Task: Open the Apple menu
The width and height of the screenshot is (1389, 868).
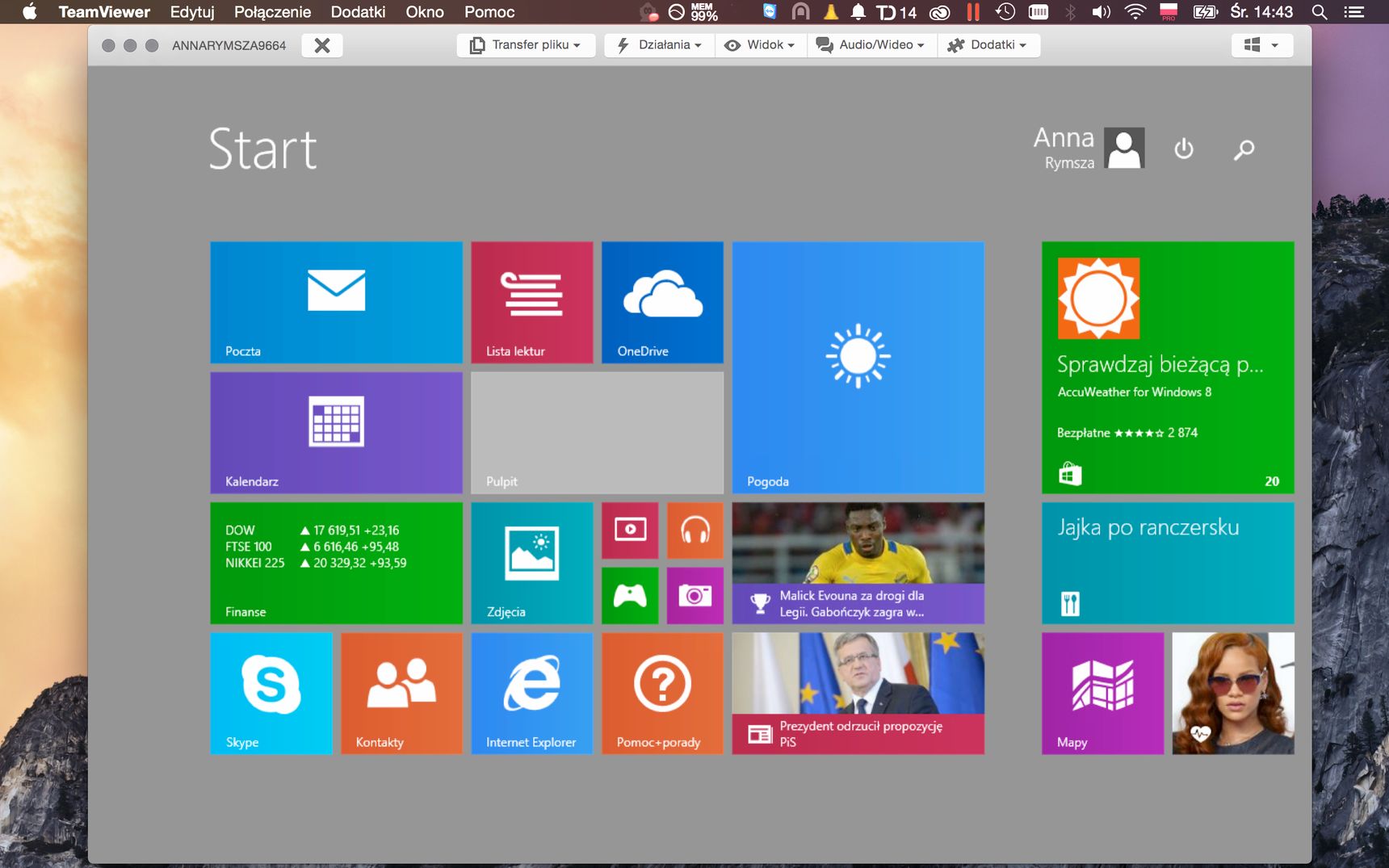Action: pos(29,12)
